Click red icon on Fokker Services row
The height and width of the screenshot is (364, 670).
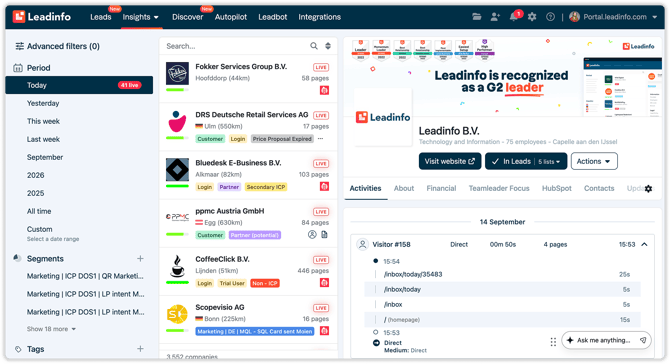point(324,90)
